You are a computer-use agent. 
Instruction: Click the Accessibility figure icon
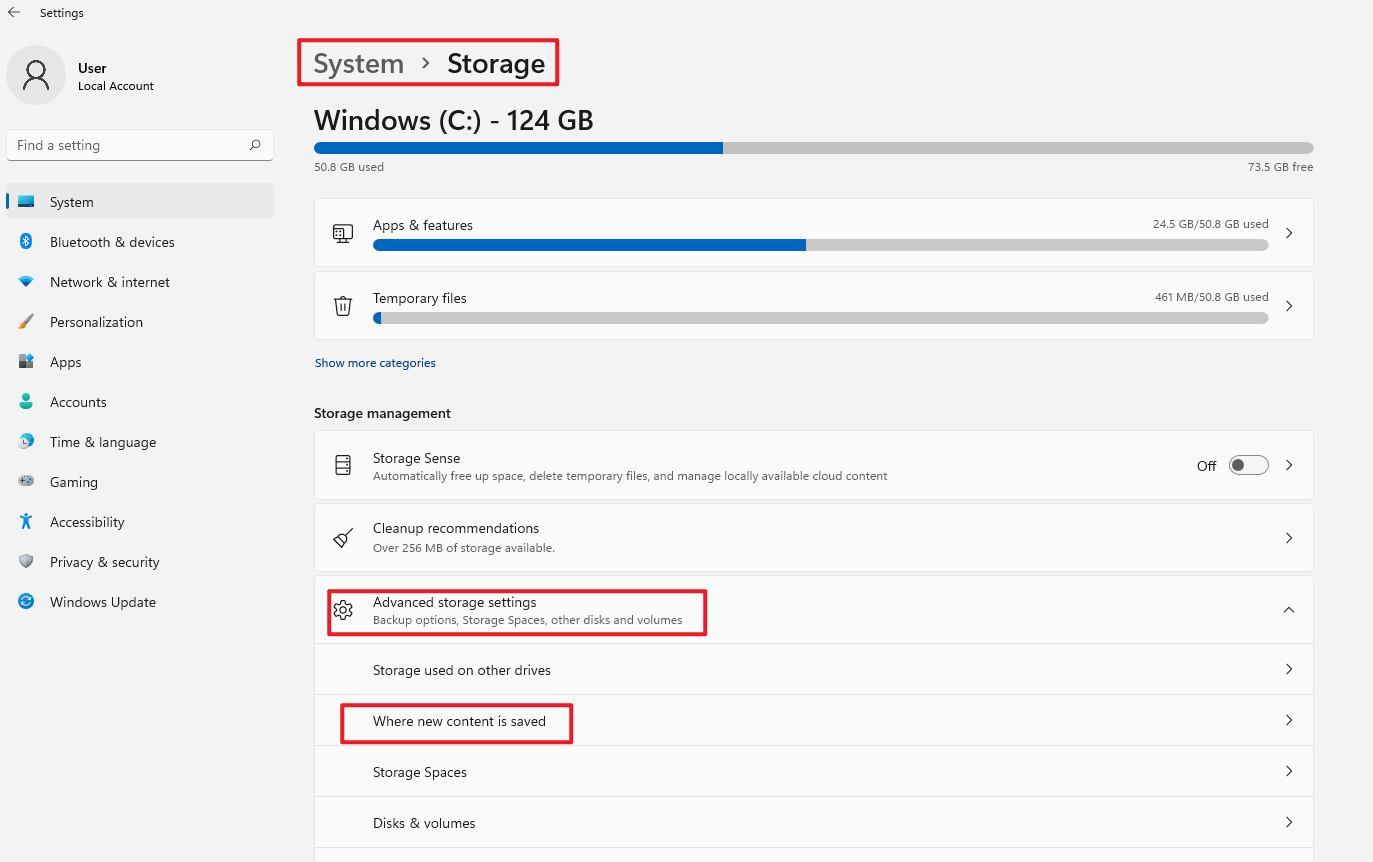click(26, 522)
